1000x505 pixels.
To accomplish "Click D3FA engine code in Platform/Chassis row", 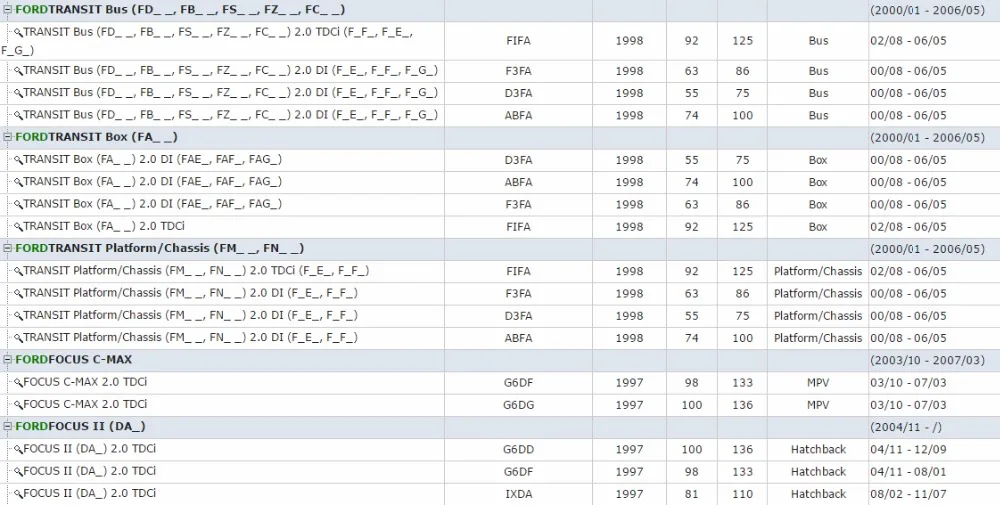I will [518, 316].
